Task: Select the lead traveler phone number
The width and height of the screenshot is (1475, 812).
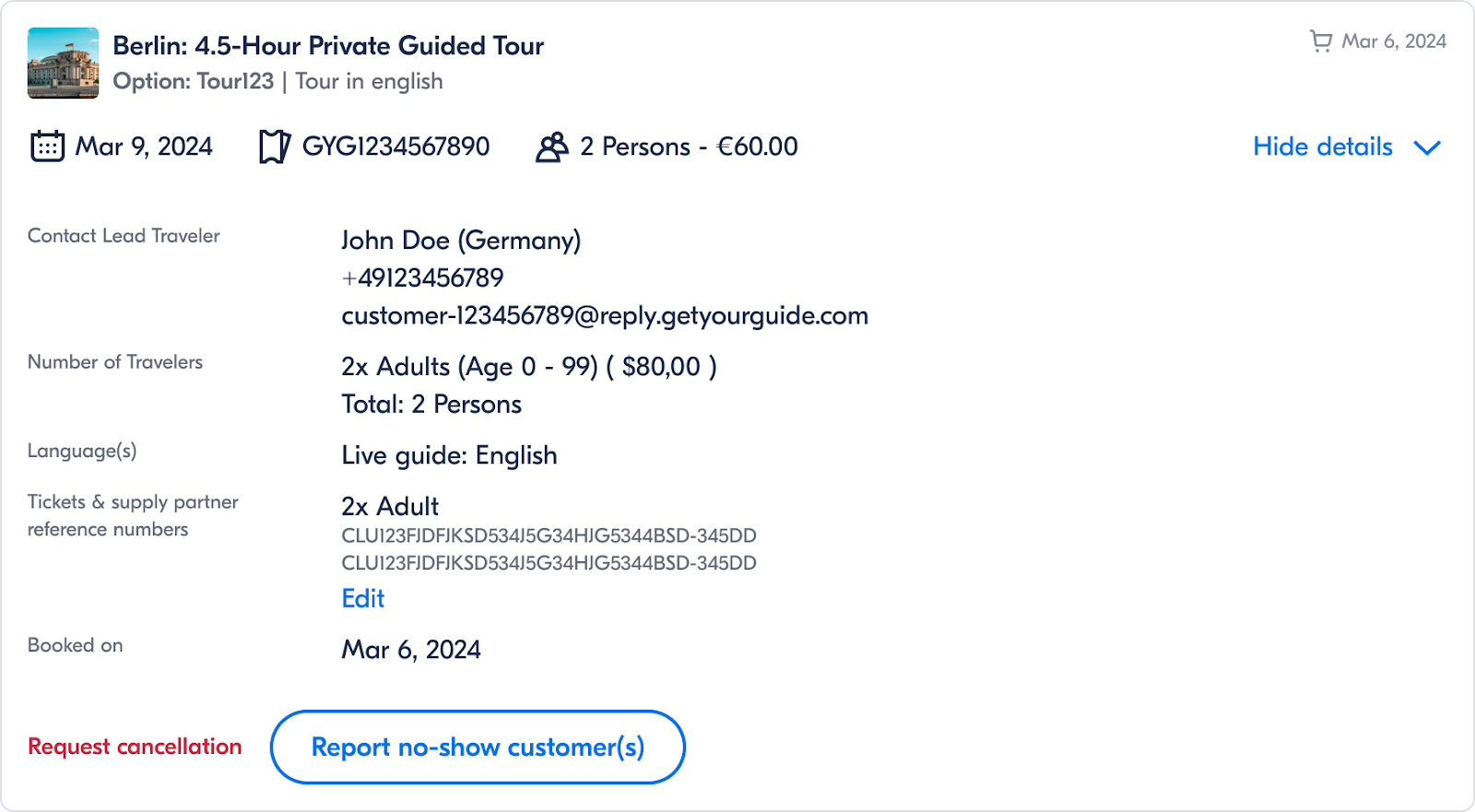Action: (x=422, y=277)
